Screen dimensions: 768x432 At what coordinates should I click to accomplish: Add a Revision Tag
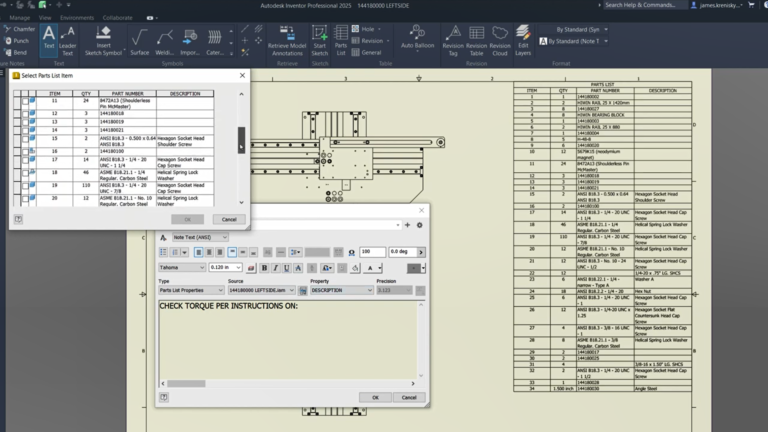coord(453,40)
